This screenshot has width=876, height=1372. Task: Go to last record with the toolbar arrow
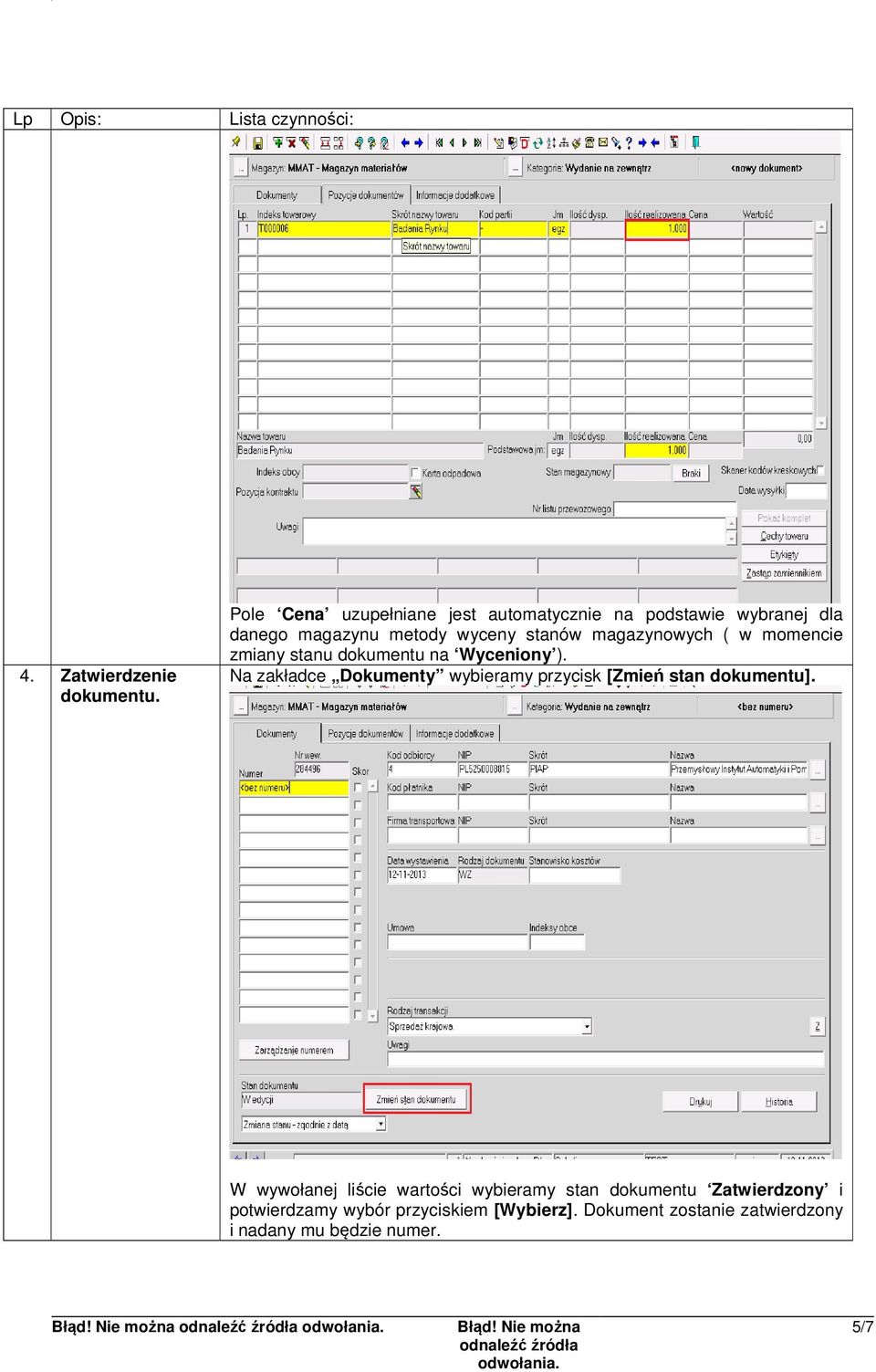pyautogui.click(x=477, y=142)
